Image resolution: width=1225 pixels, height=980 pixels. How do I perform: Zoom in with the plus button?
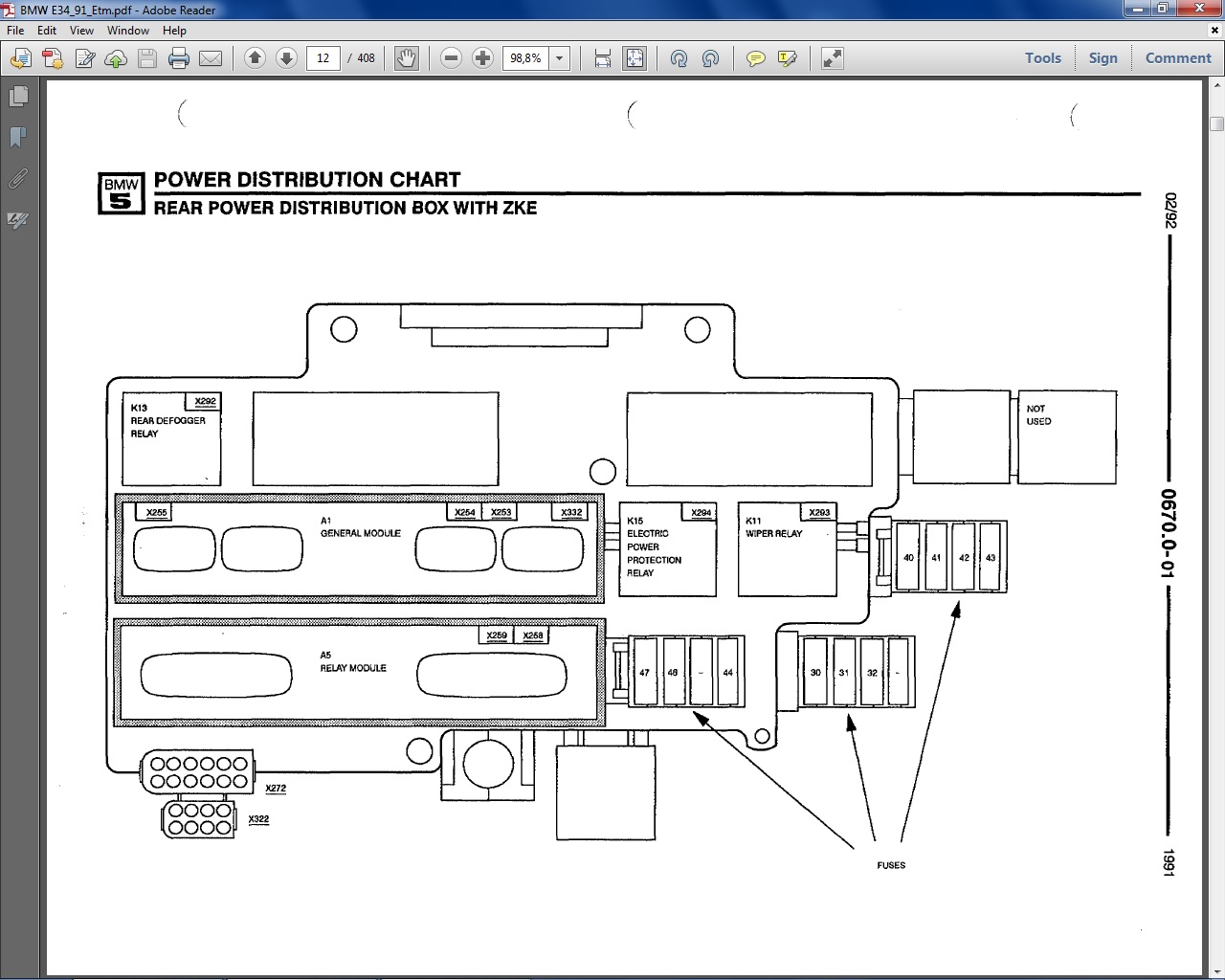[x=483, y=58]
